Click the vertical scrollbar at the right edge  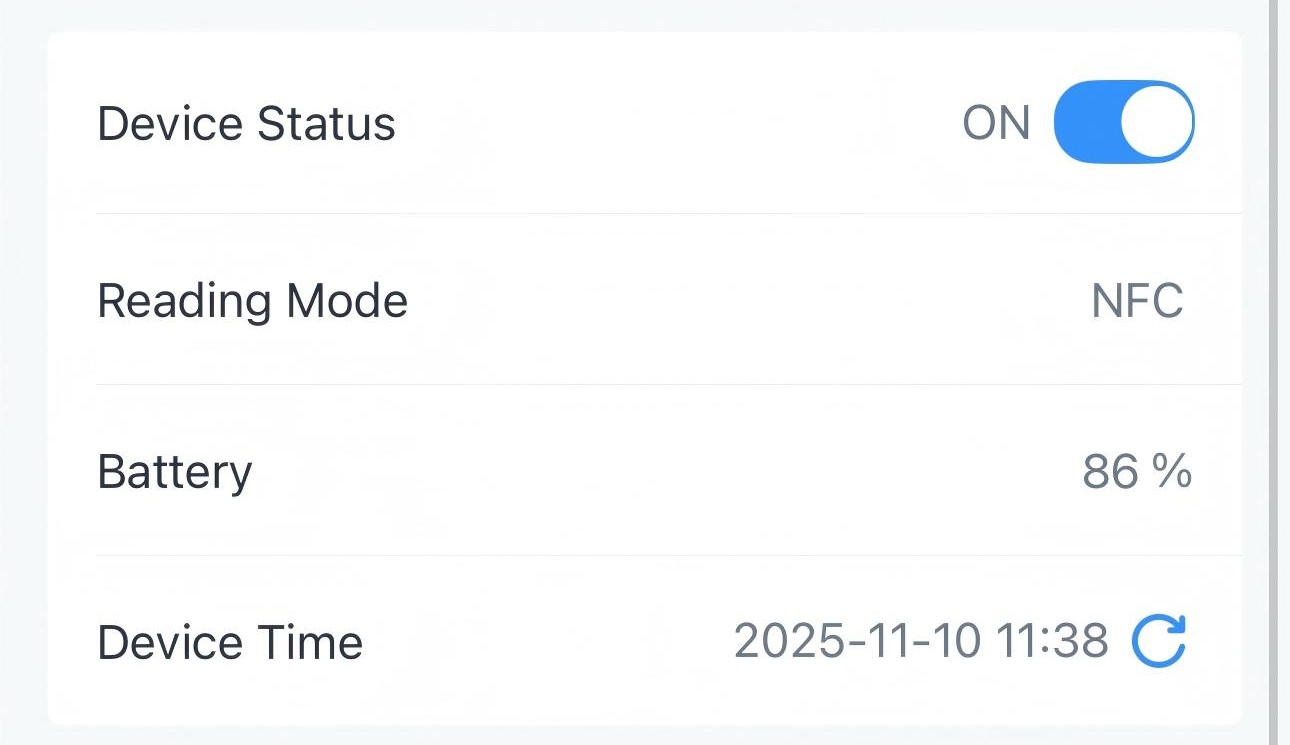coord(1274,372)
